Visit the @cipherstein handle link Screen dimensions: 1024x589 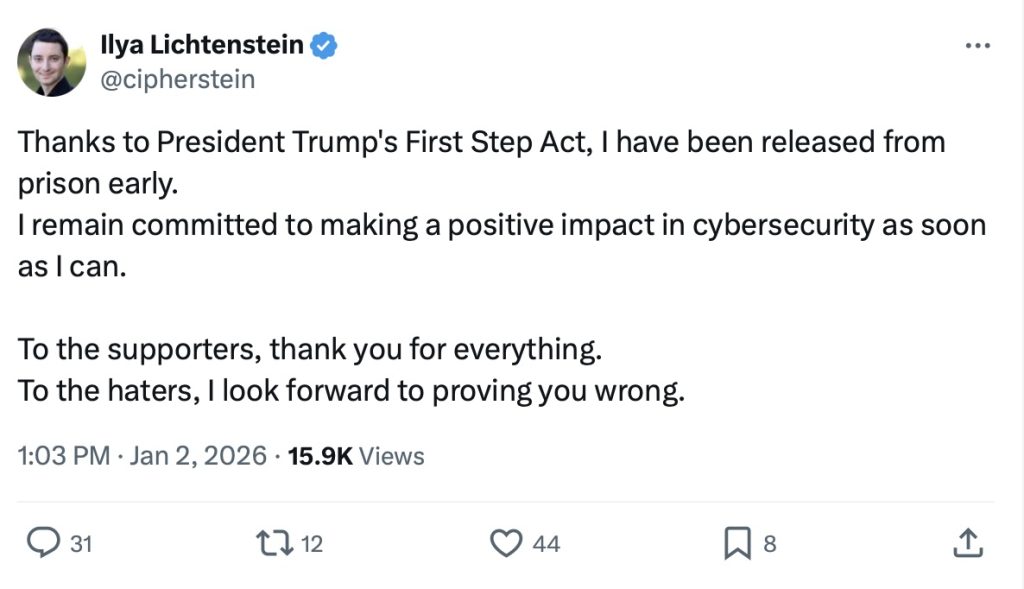tap(177, 78)
